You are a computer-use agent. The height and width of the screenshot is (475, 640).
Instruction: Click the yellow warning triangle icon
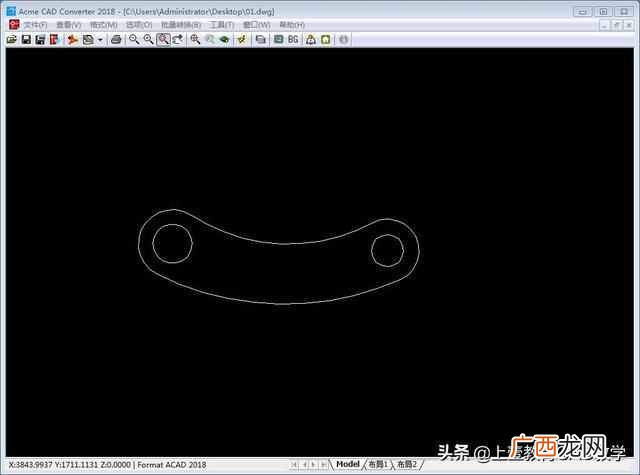(311, 40)
